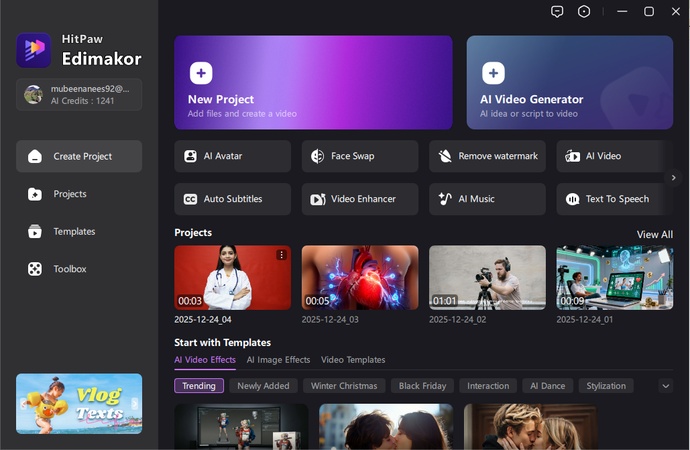The height and width of the screenshot is (450, 690).
Task: Click the New Project button
Action: click(x=313, y=83)
